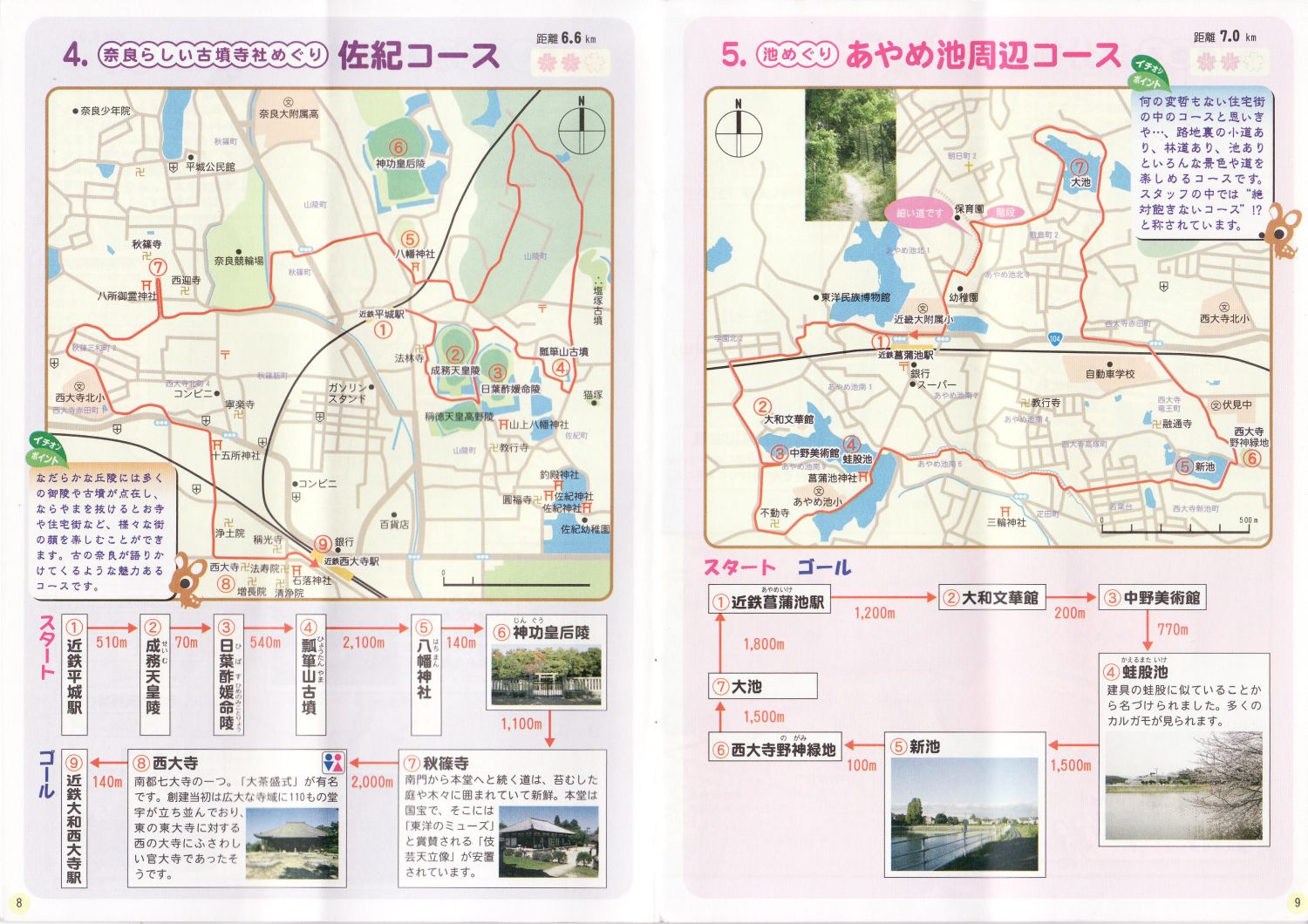
Task: Click the restroom icon in the 西大寺 box
Action: click(333, 762)
